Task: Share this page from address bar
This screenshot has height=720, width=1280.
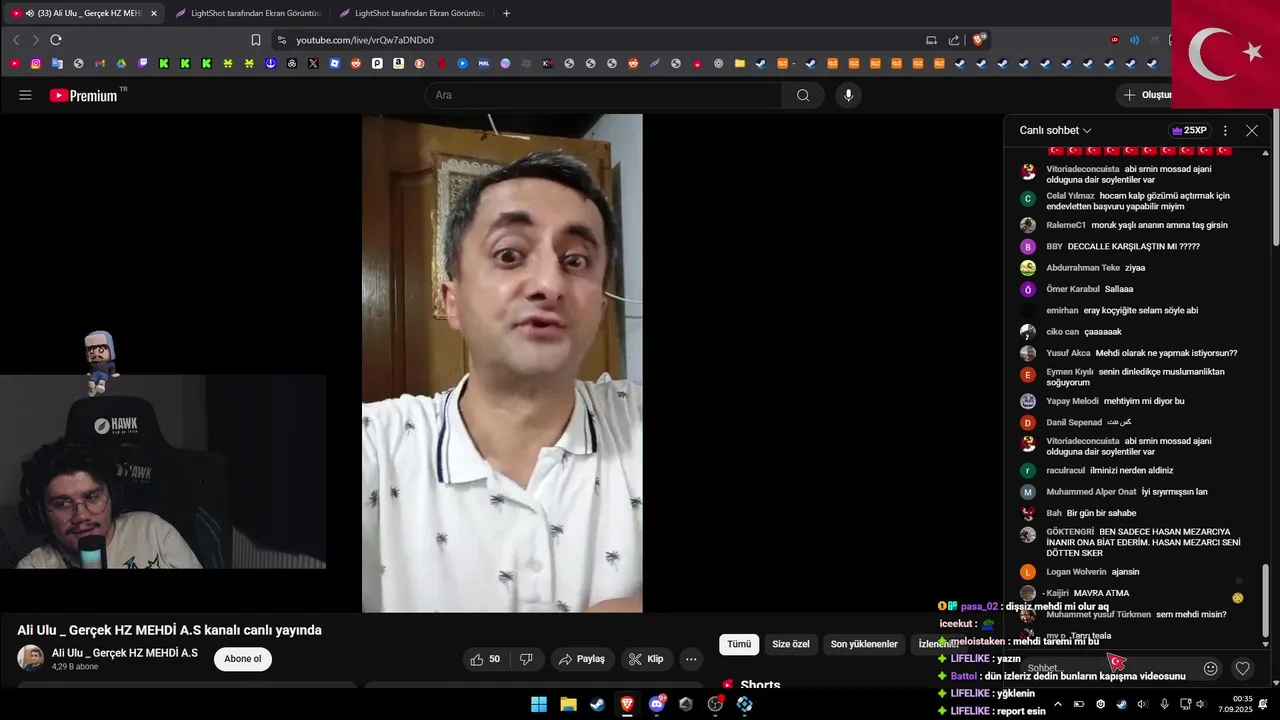Action: [x=954, y=40]
